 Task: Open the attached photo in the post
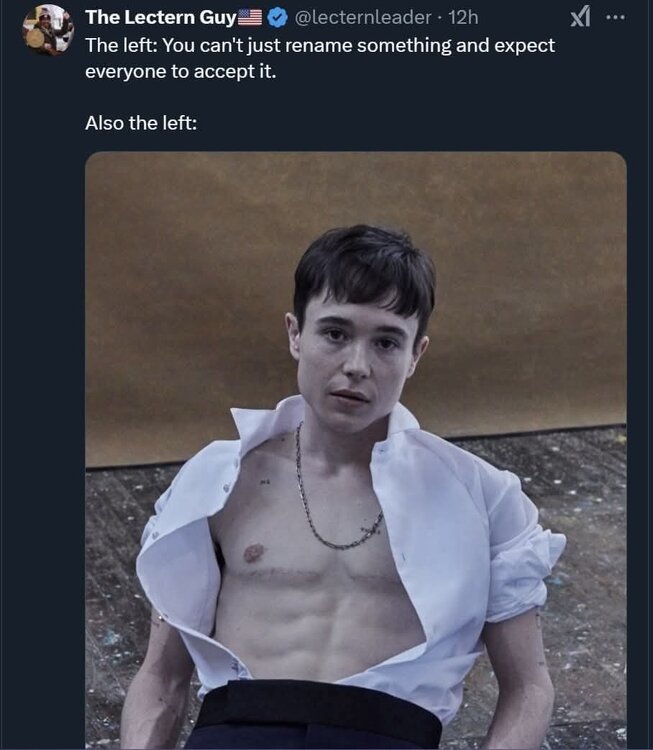(x=355, y=450)
